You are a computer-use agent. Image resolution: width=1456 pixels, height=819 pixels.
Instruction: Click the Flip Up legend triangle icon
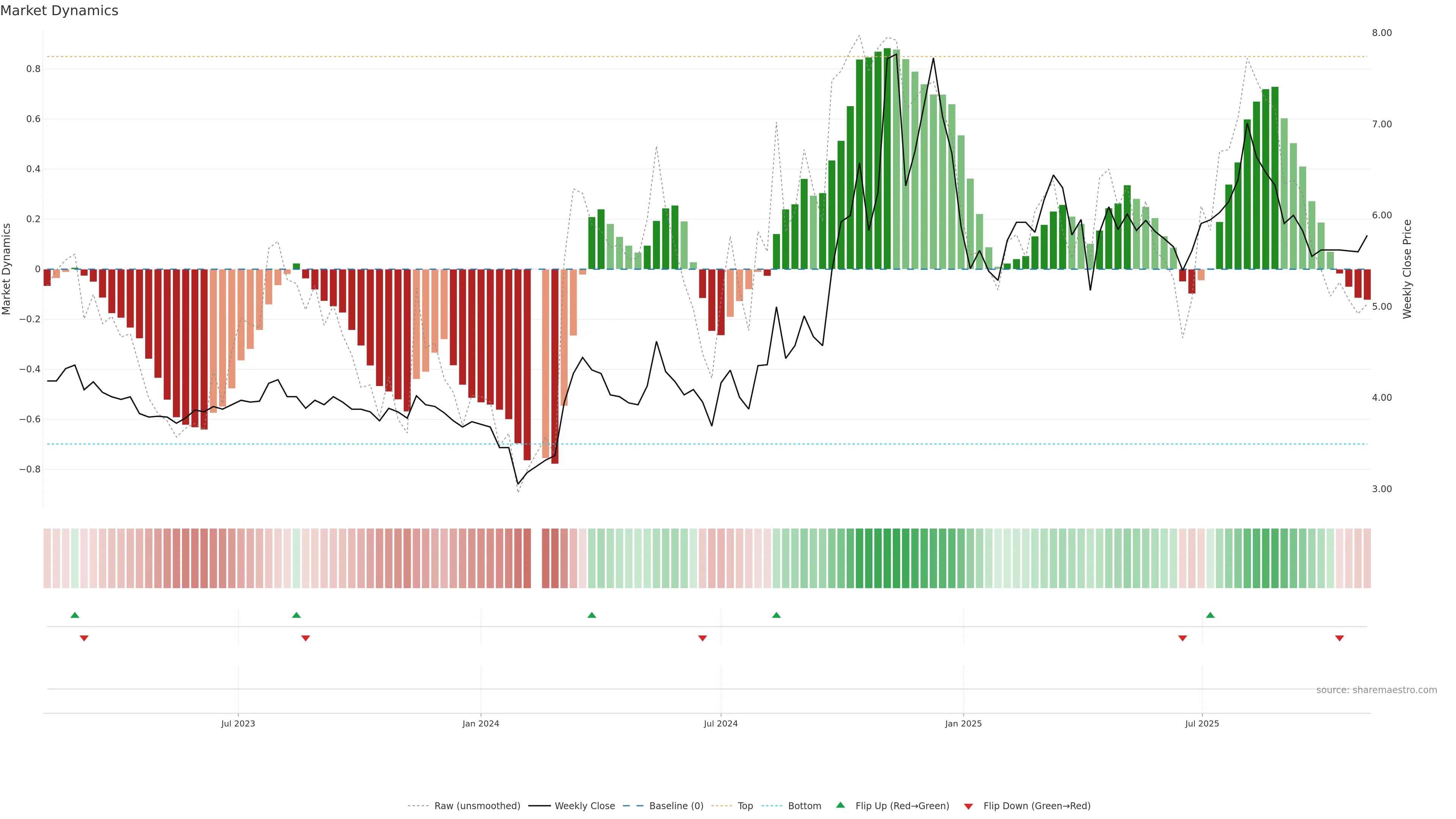point(841,805)
